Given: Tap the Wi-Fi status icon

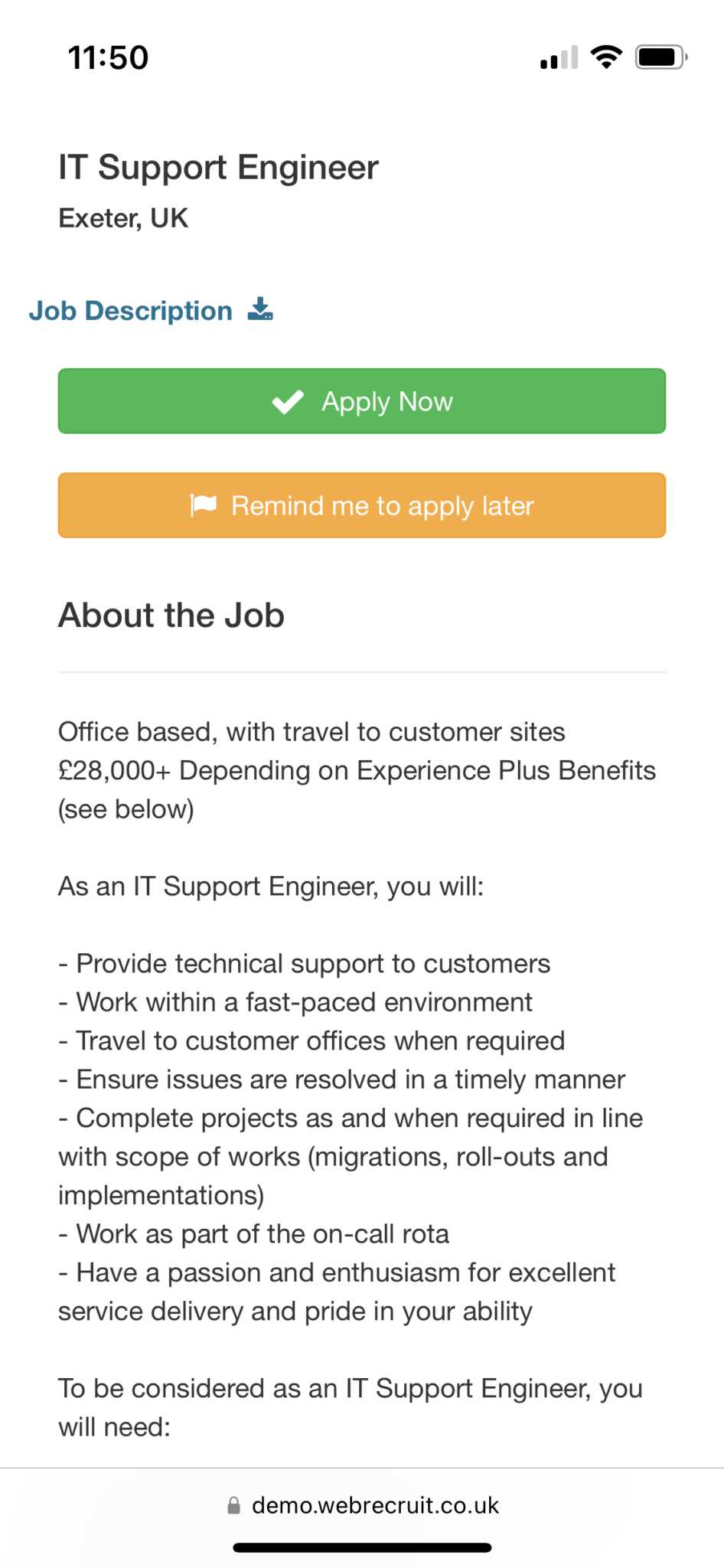Looking at the screenshot, I should click(x=606, y=57).
